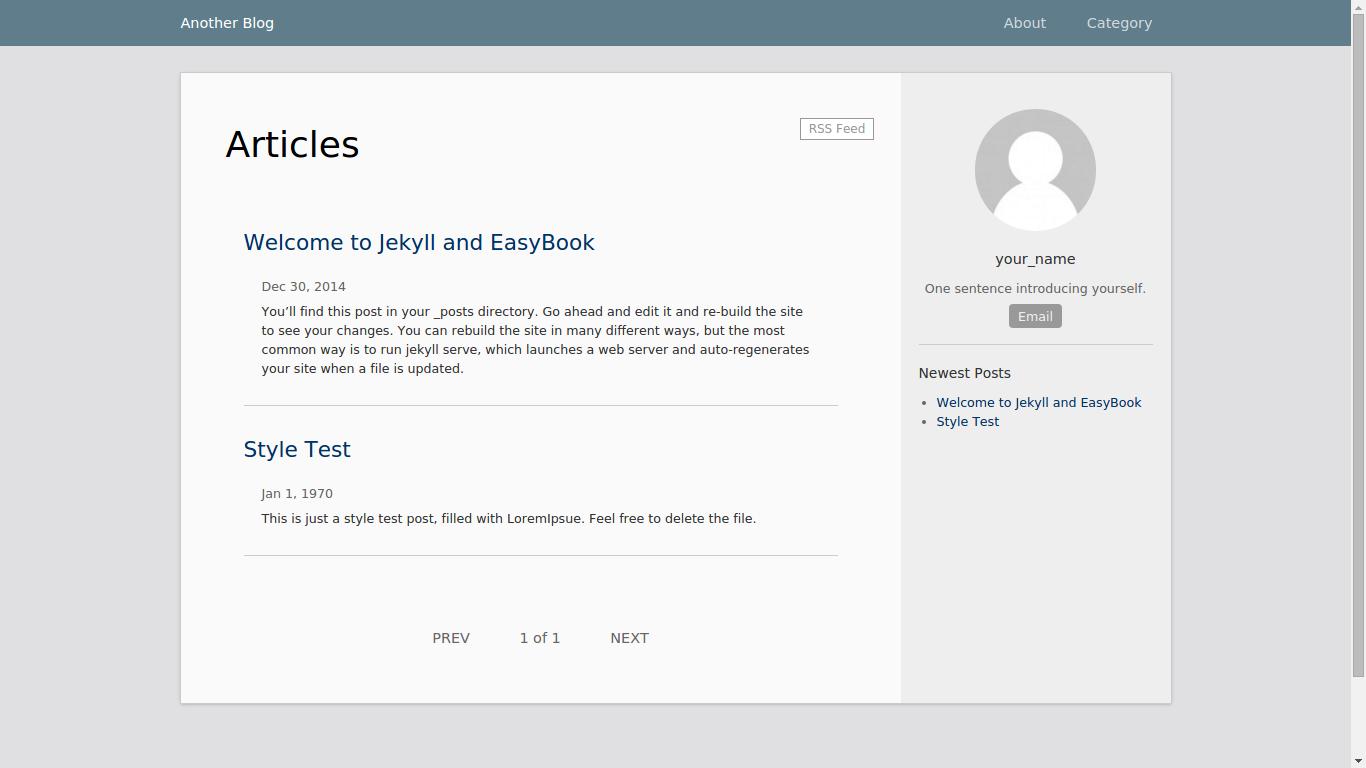Click the Newest Posts heading
The image size is (1366, 768).
tap(964, 373)
